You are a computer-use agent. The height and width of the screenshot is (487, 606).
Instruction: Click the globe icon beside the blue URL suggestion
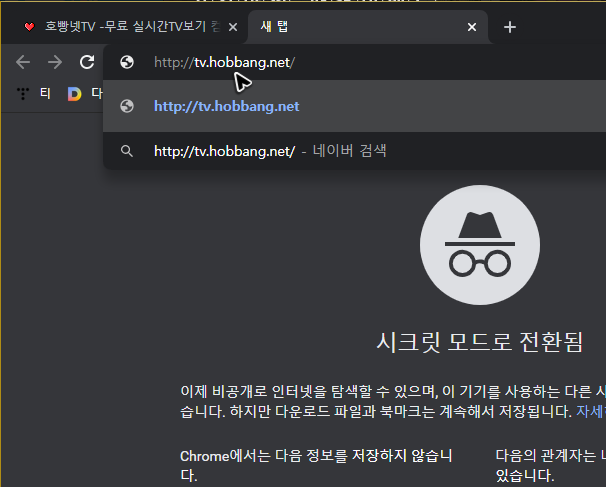point(127,106)
